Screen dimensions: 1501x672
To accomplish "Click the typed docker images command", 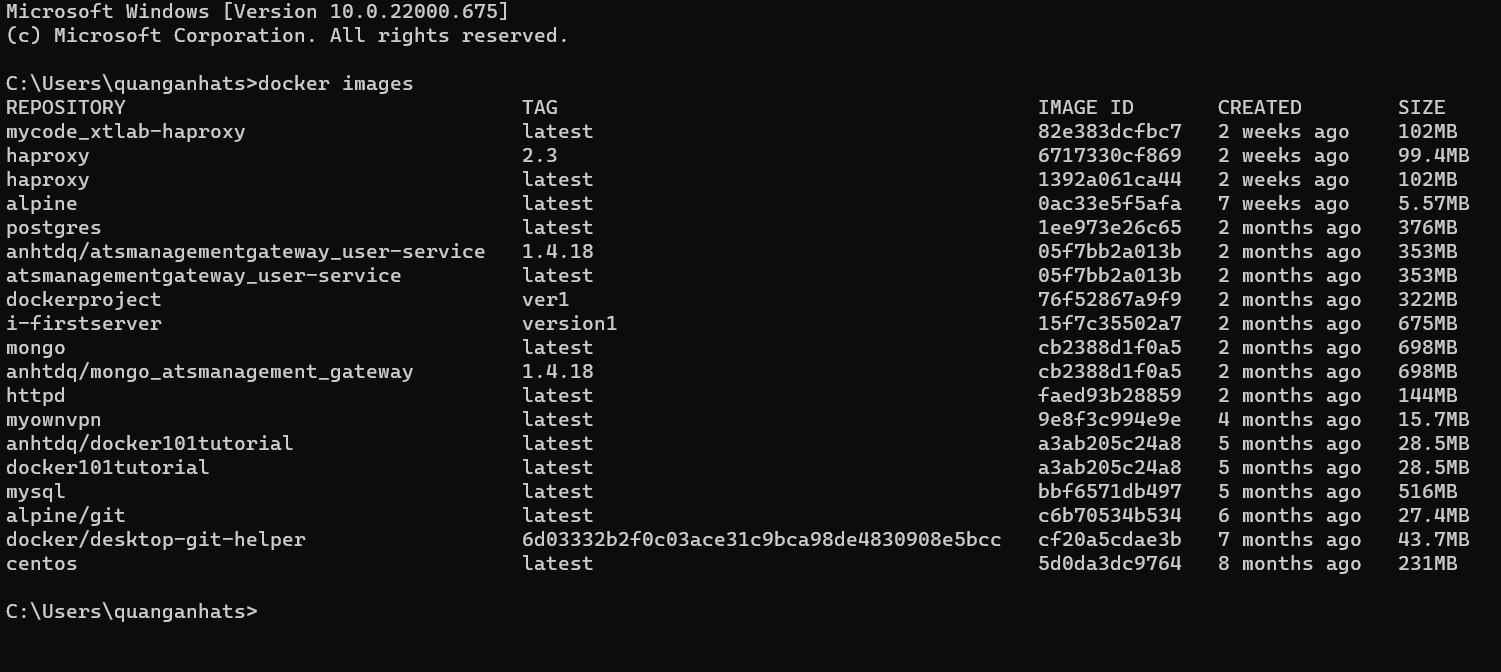I will 336,84.
